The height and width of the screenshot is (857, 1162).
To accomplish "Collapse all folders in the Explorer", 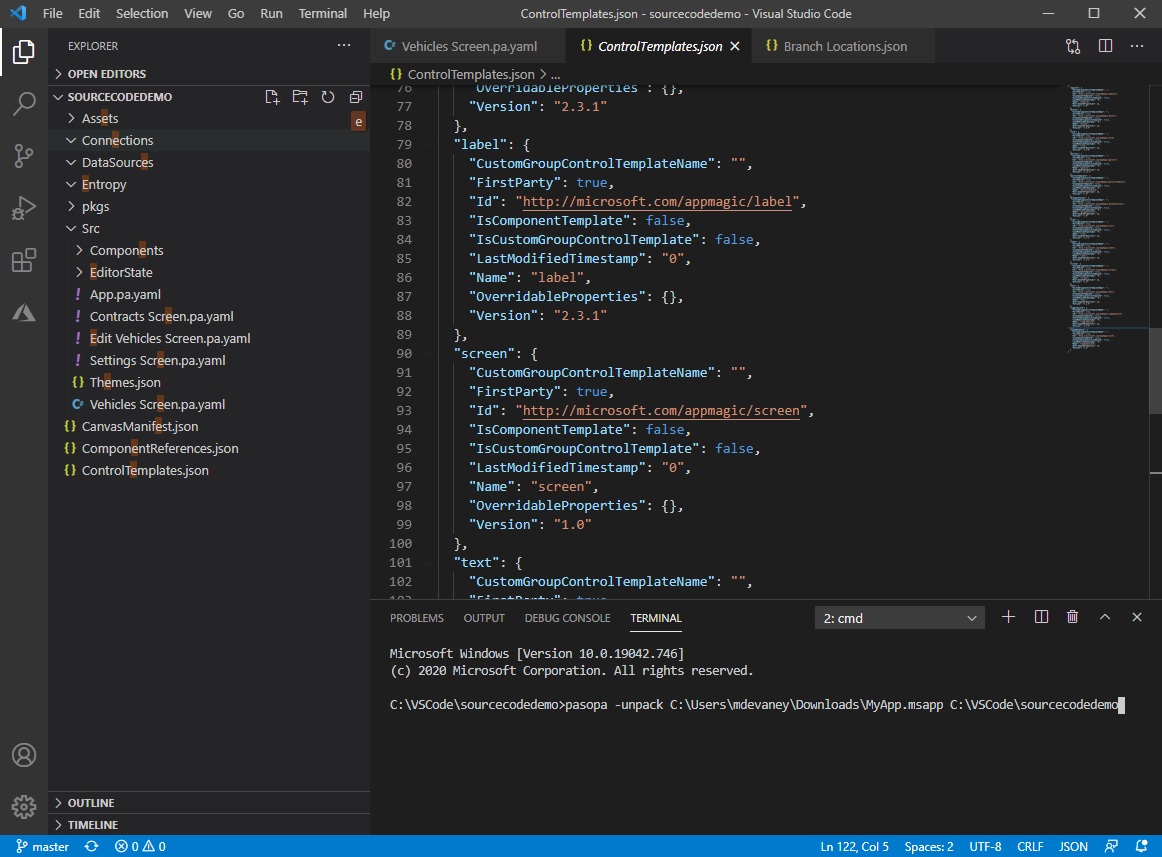I will 355,96.
